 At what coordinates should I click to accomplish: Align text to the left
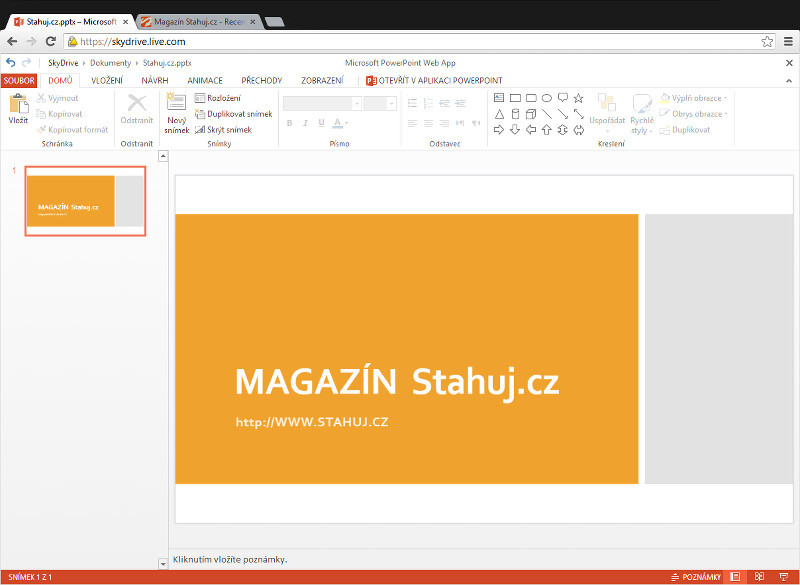(x=412, y=123)
